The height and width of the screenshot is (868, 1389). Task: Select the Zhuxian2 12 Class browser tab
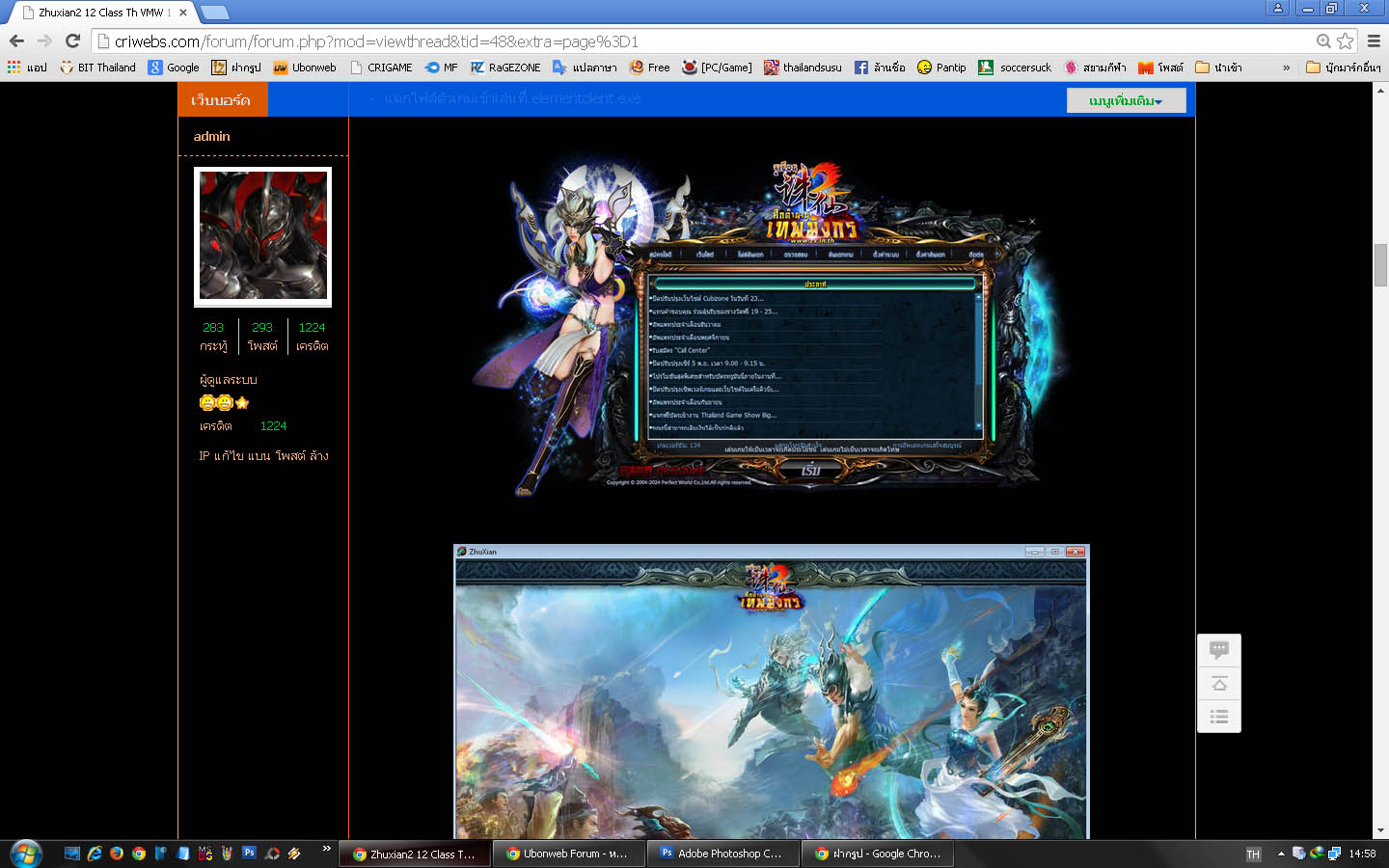[x=104, y=13]
